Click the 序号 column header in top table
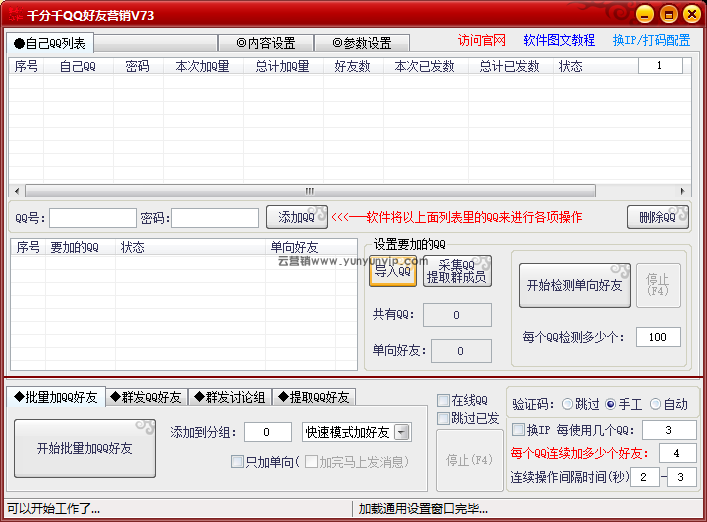Image resolution: width=707 pixels, height=522 pixels. click(26, 66)
